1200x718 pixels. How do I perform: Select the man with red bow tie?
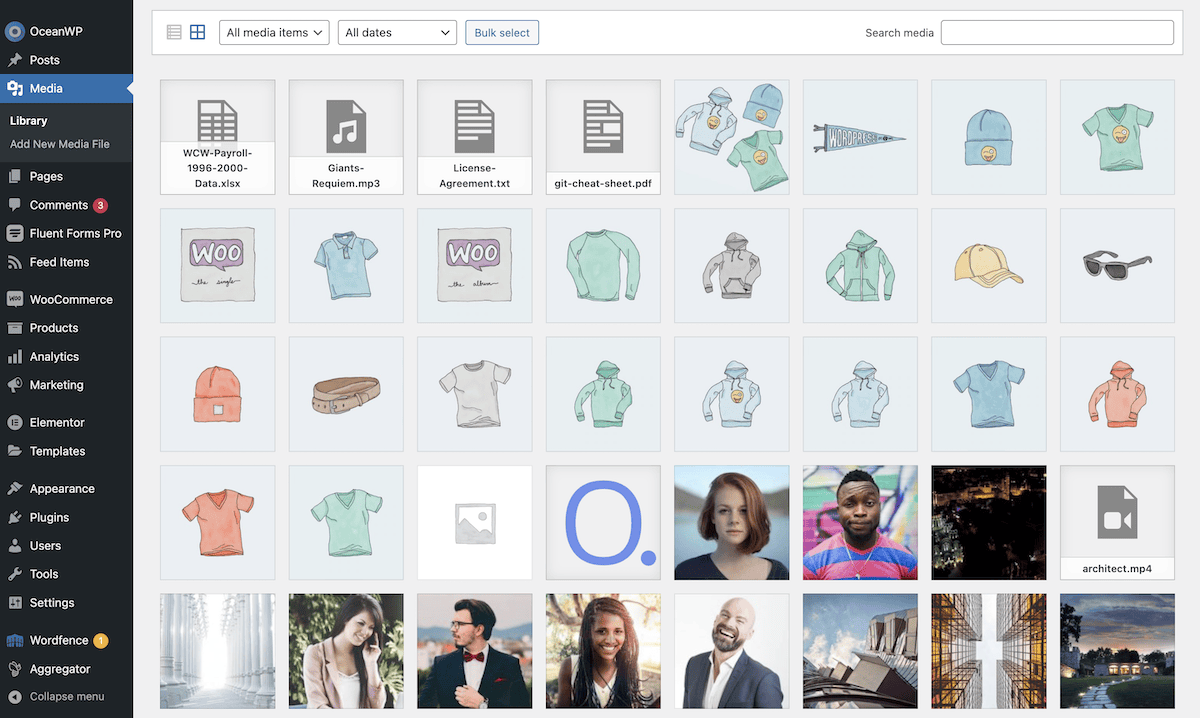click(x=475, y=651)
